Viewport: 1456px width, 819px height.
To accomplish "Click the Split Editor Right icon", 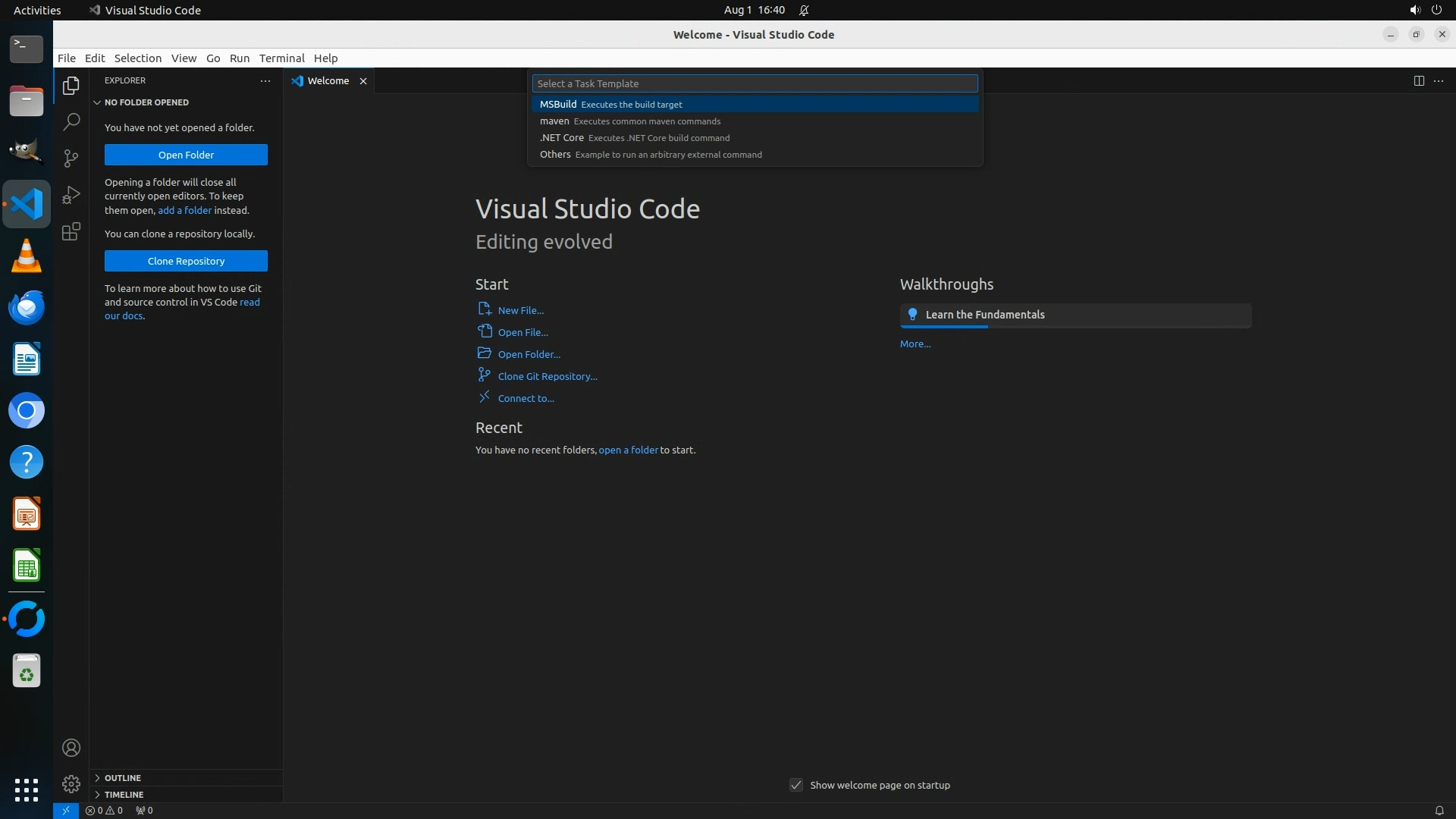I will coord(1418,81).
